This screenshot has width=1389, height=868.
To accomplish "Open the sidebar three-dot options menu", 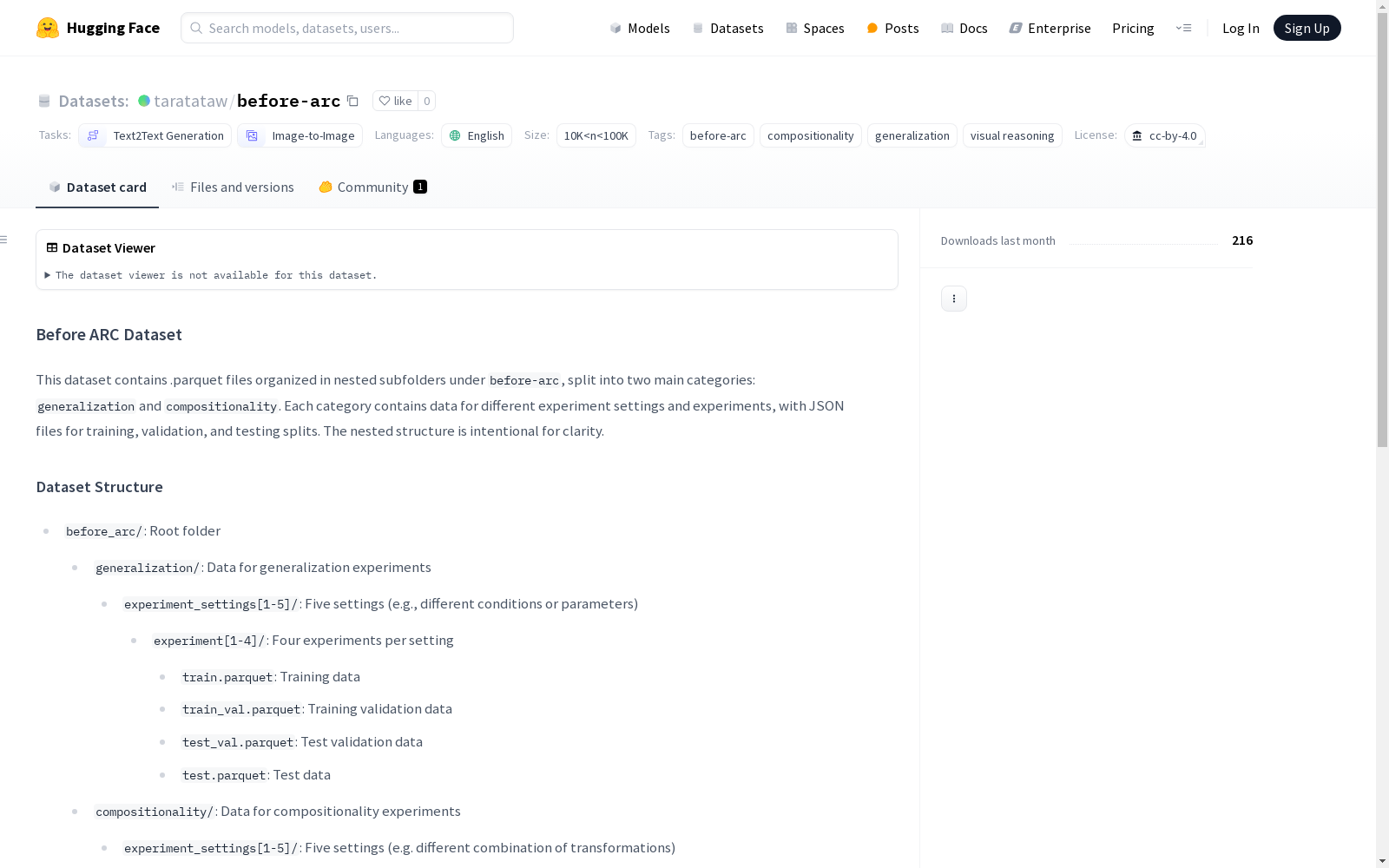I will (954, 299).
